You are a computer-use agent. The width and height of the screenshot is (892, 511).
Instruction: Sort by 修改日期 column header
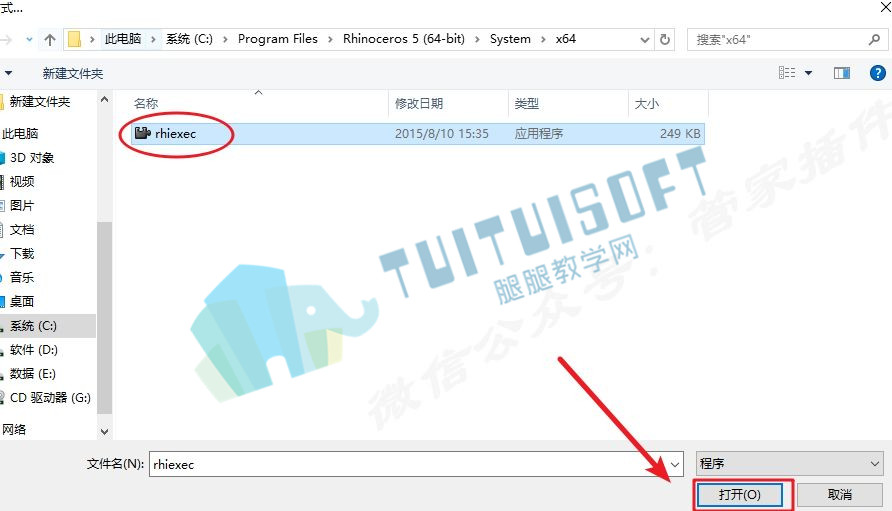pos(419,103)
